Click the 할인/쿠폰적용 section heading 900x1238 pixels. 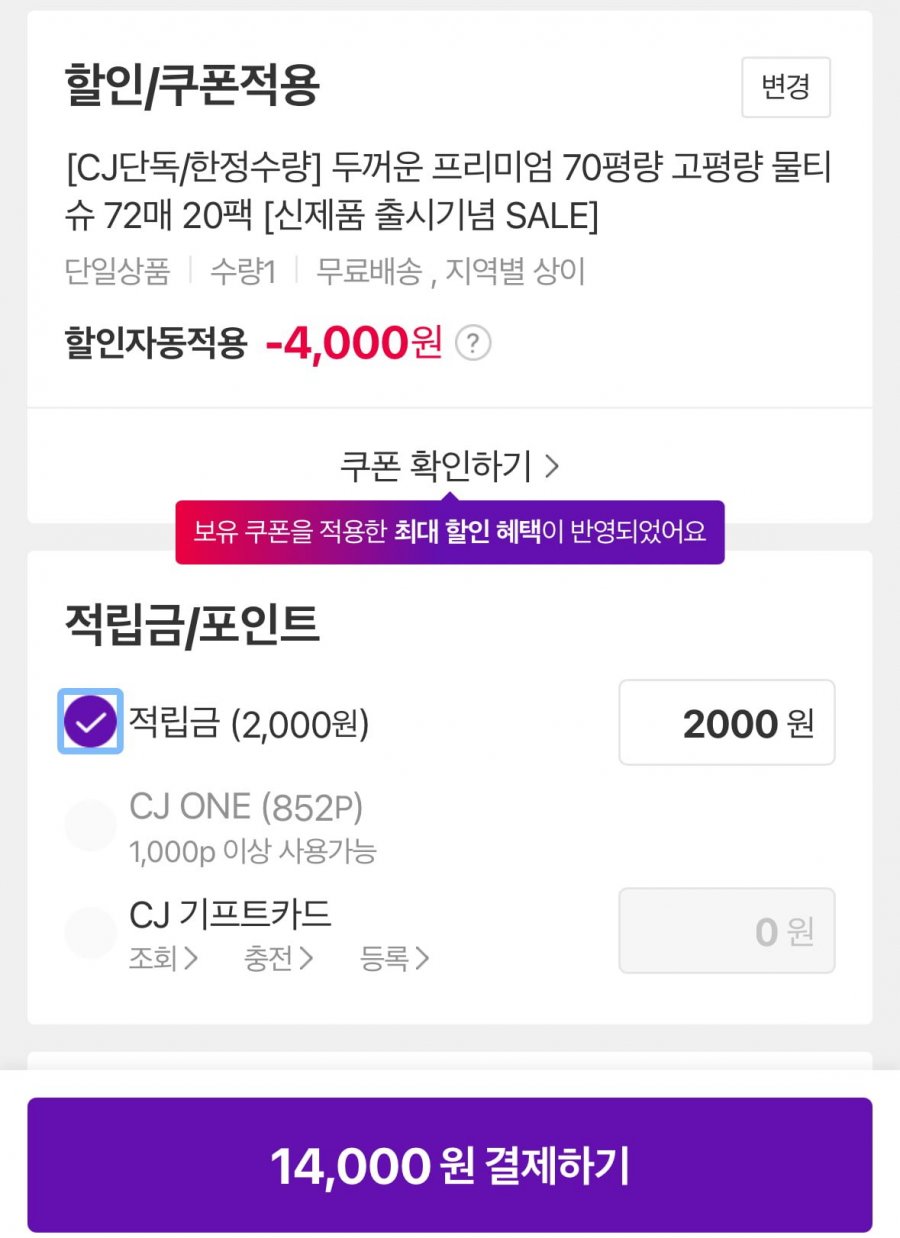point(192,87)
